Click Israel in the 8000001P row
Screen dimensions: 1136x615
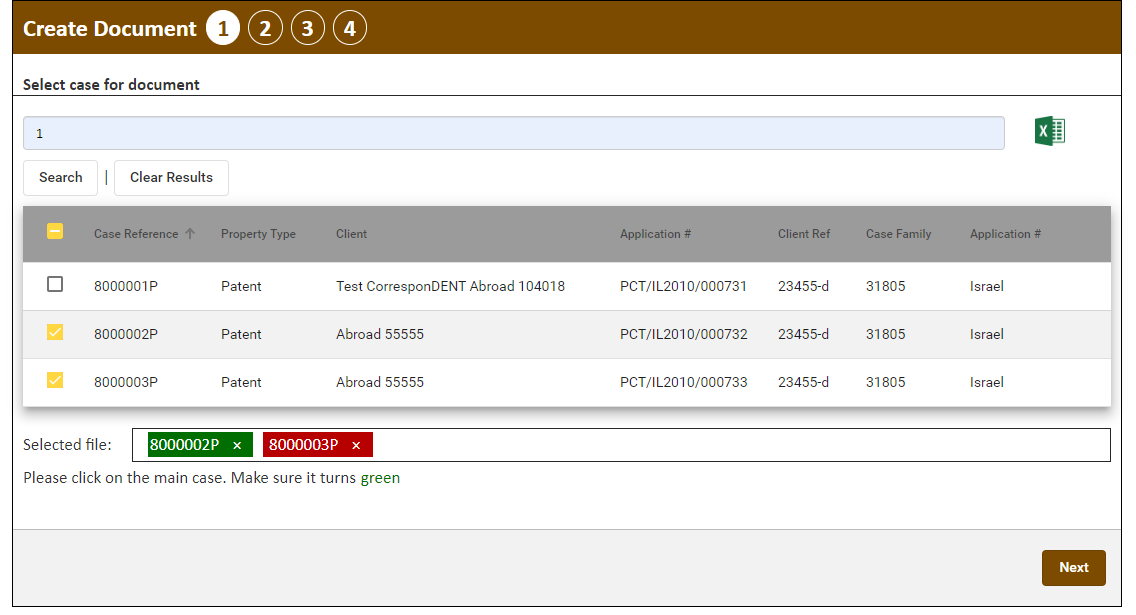(x=987, y=286)
